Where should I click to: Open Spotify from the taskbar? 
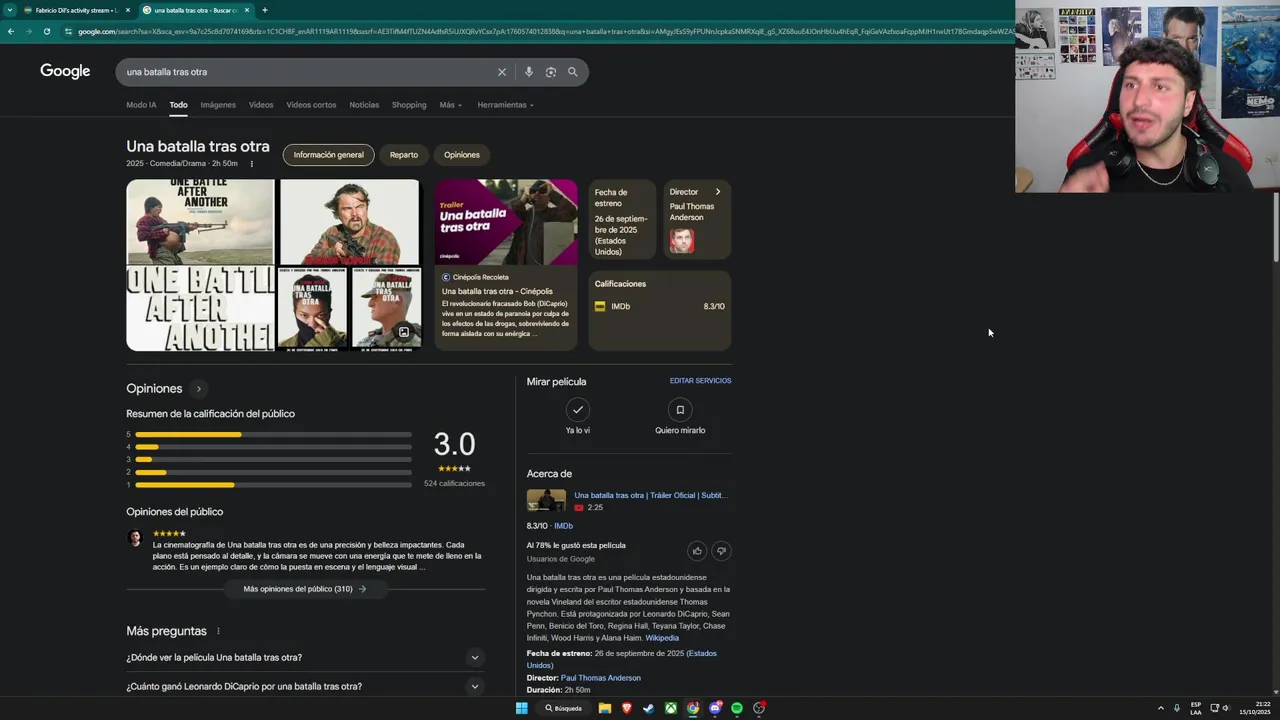[x=737, y=708]
